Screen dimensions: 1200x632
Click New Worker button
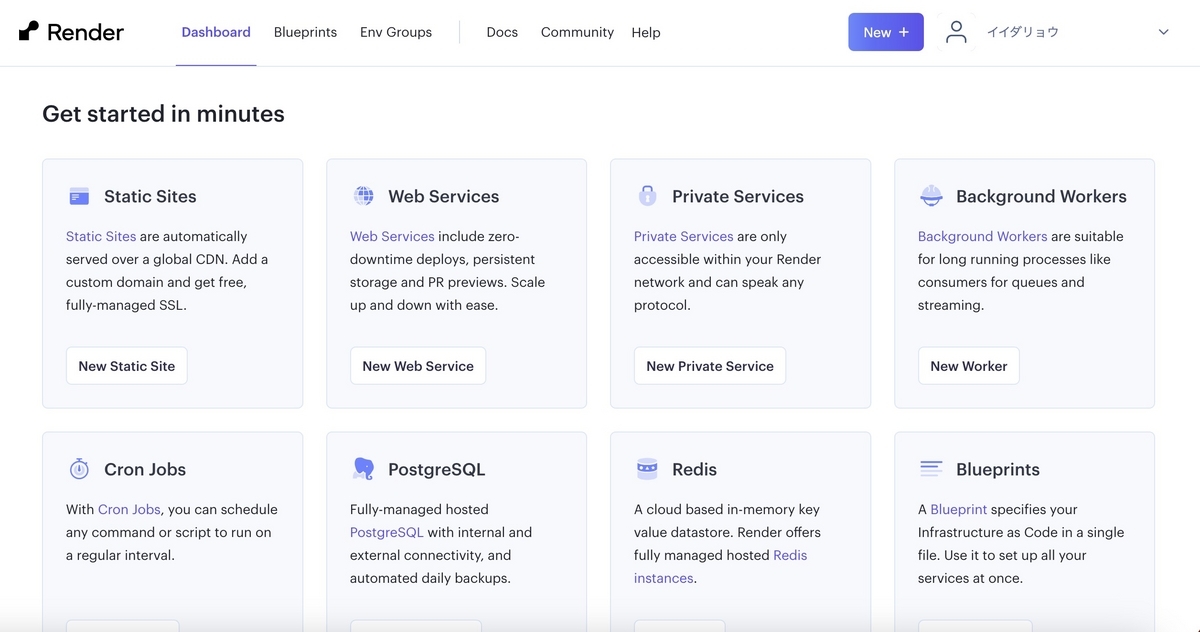969,366
